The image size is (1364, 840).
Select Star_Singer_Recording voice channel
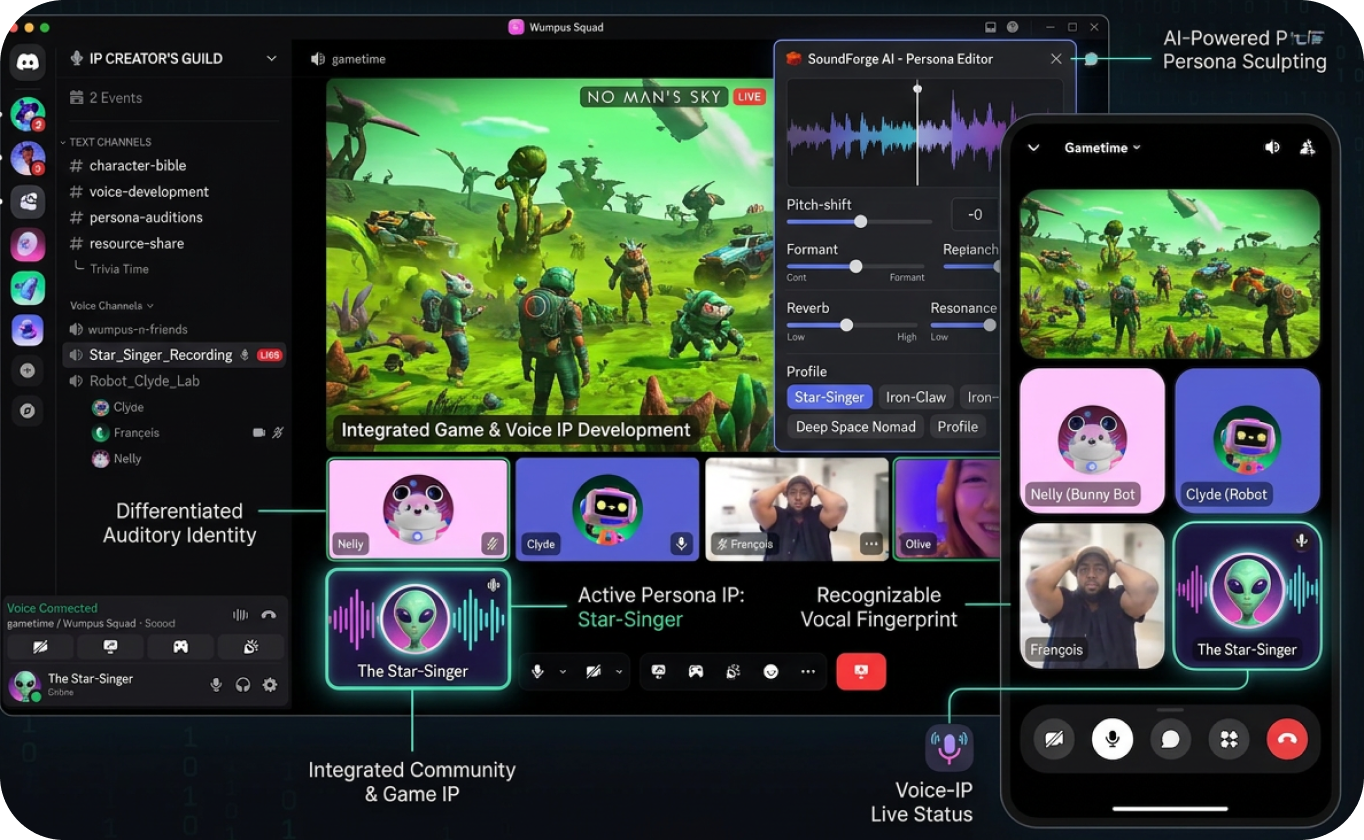coord(174,355)
